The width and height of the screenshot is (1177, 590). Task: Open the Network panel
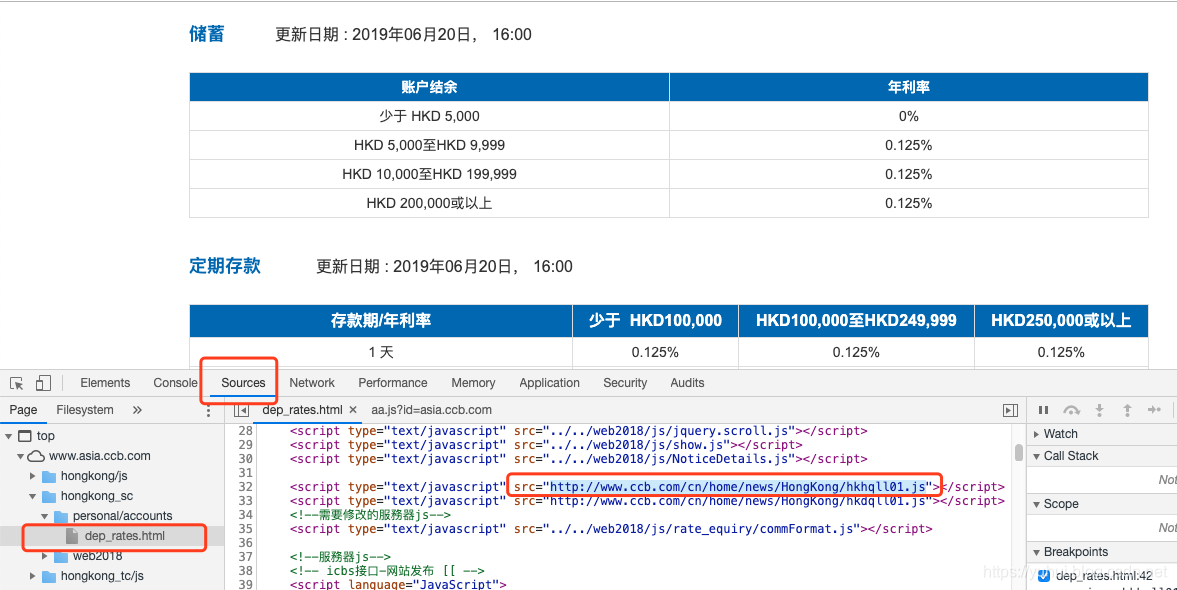pyautogui.click(x=312, y=383)
